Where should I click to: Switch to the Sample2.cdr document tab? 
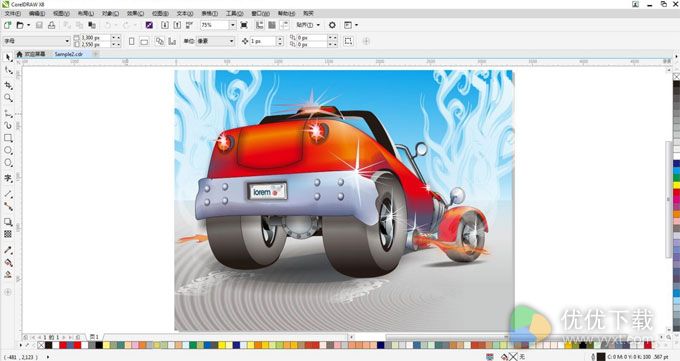point(69,54)
